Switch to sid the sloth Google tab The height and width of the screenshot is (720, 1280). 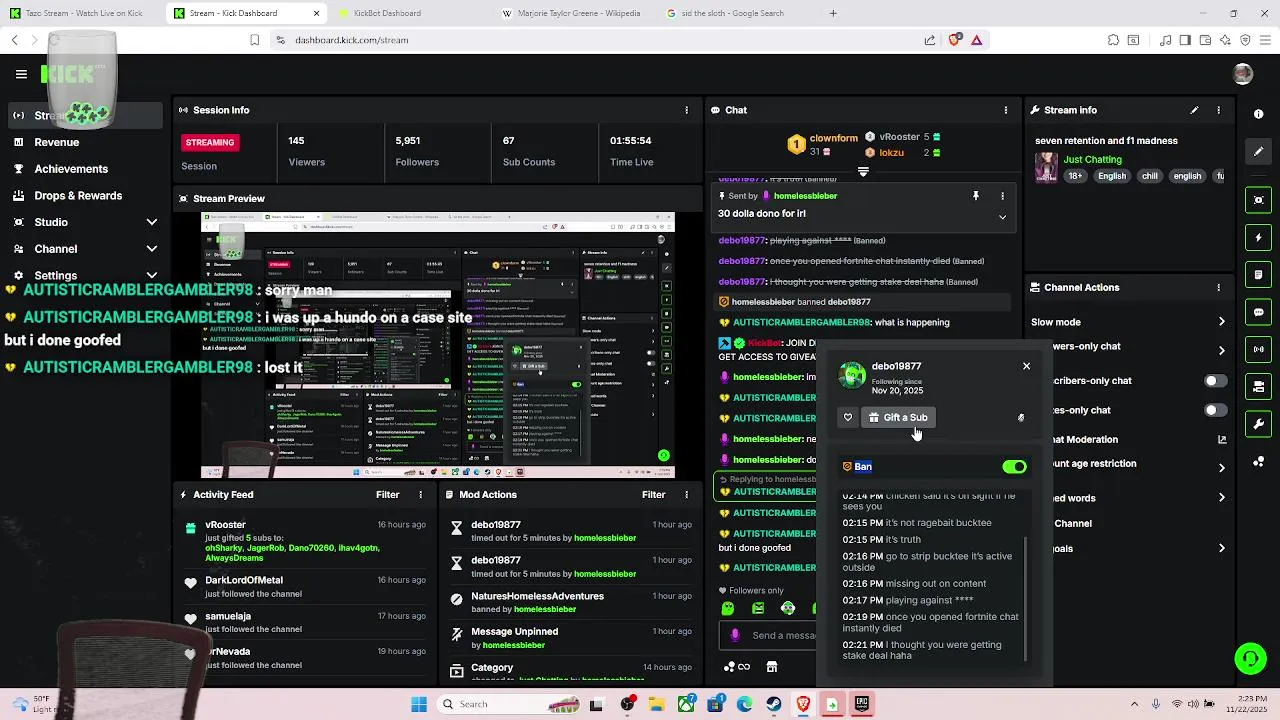(x=738, y=13)
